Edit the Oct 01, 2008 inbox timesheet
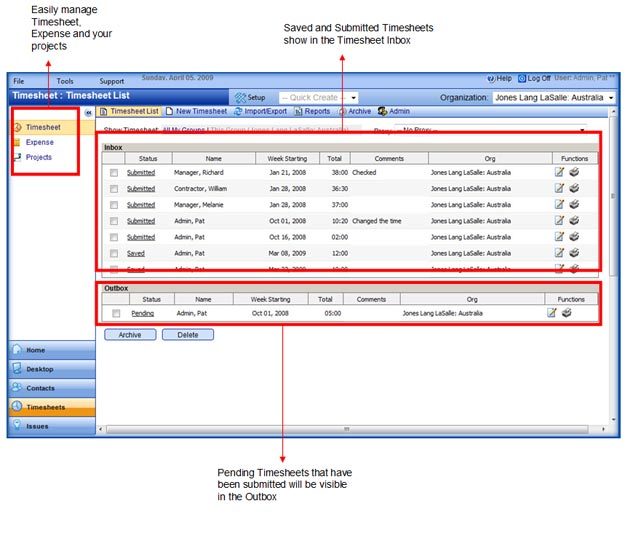Screen dimensions: 625x541 pyautogui.click(x=559, y=220)
